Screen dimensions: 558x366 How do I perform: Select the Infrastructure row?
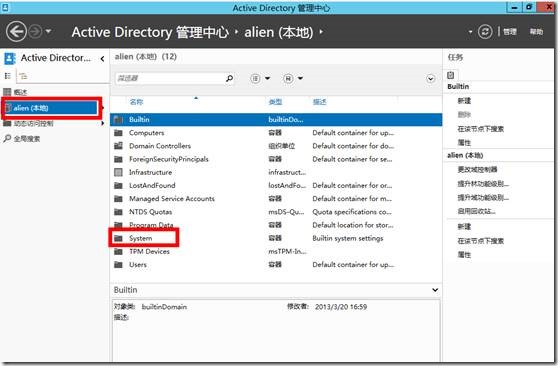point(276,172)
